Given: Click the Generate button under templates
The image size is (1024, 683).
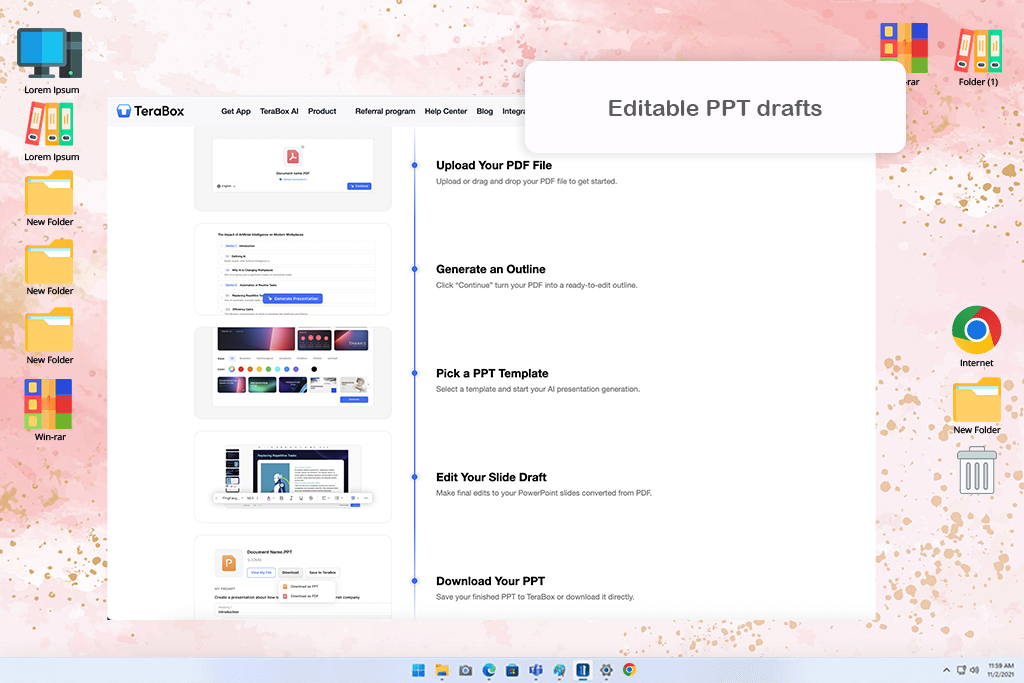Looking at the screenshot, I should pos(354,399).
